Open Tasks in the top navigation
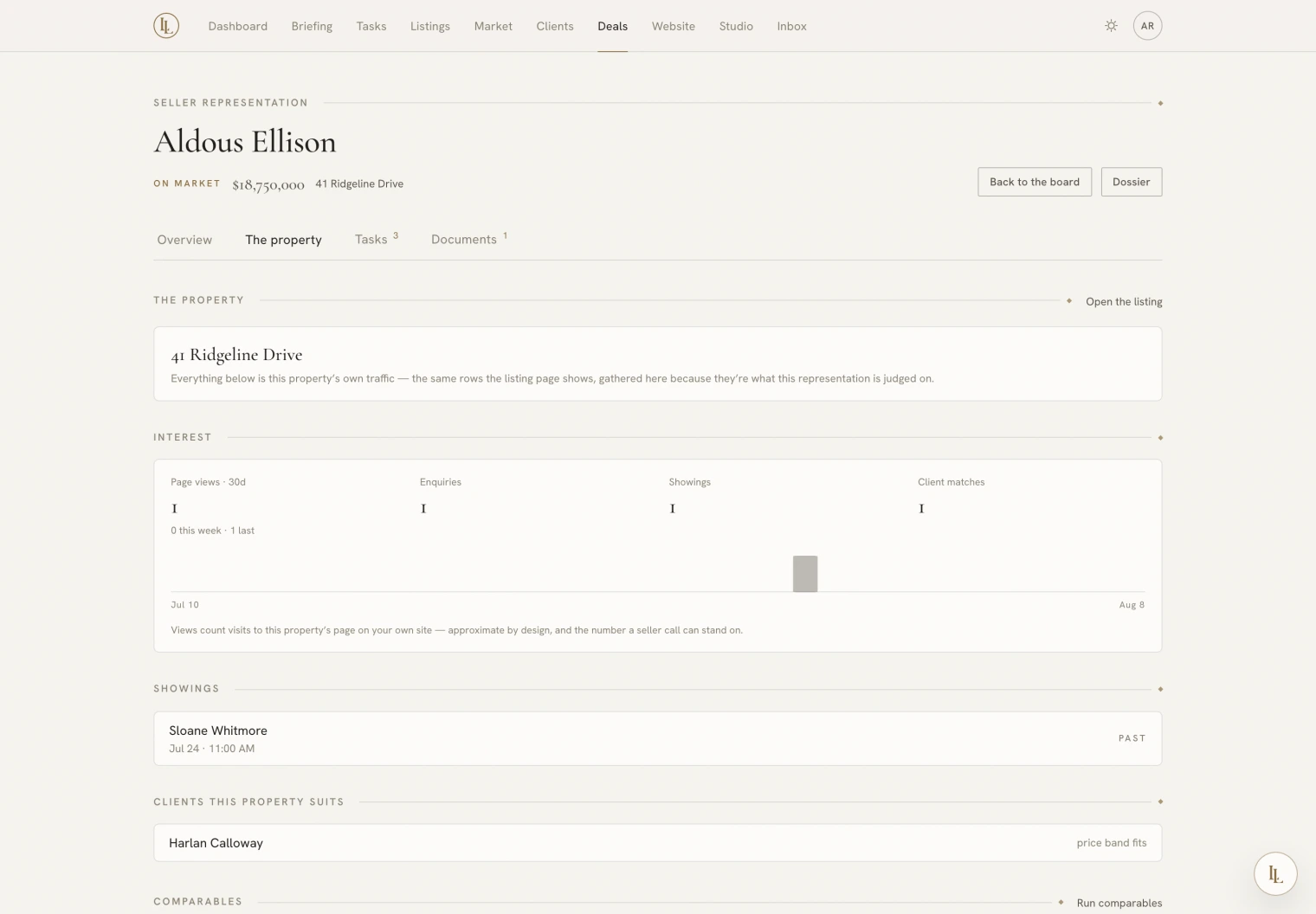 pos(371,26)
